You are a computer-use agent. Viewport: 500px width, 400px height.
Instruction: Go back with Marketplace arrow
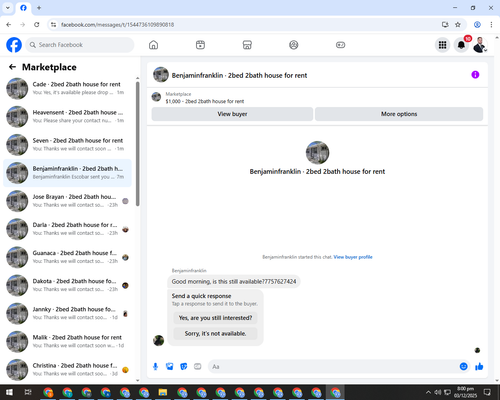12,67
